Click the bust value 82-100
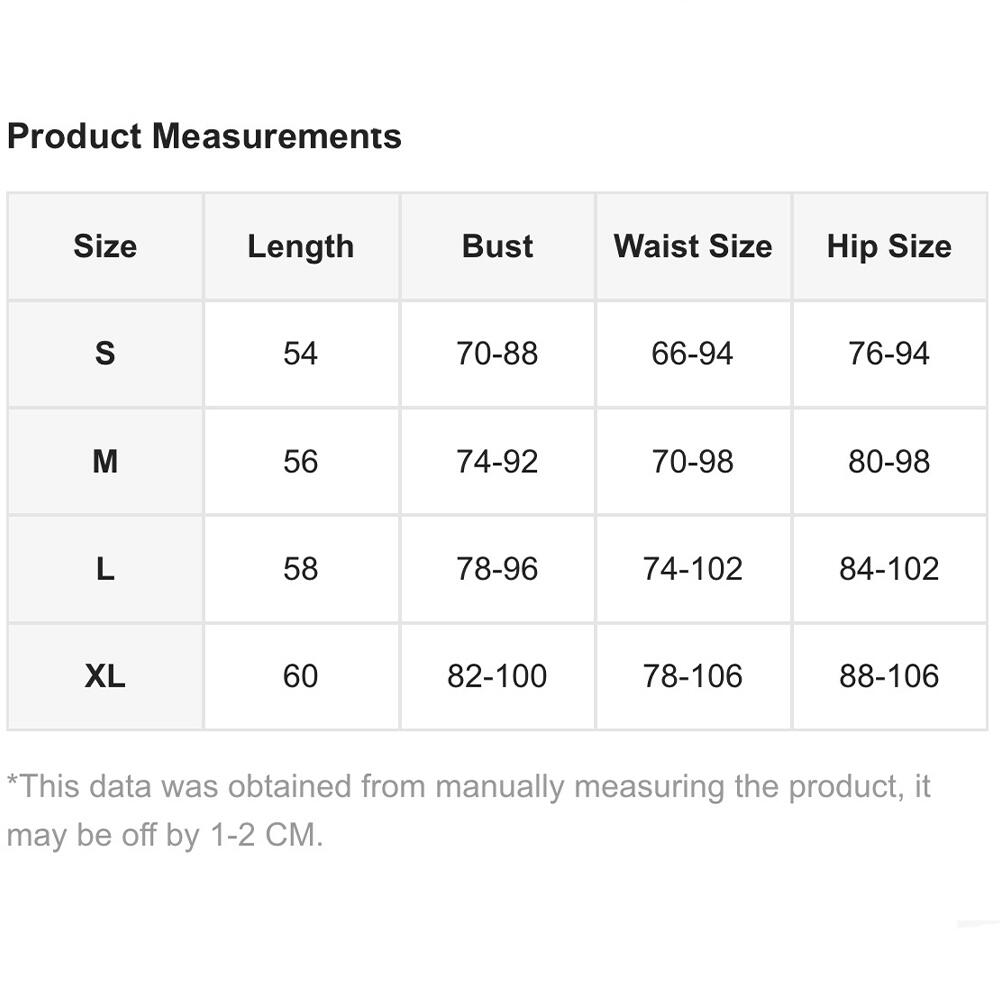1000x1000 pixels. click(497, 676)
